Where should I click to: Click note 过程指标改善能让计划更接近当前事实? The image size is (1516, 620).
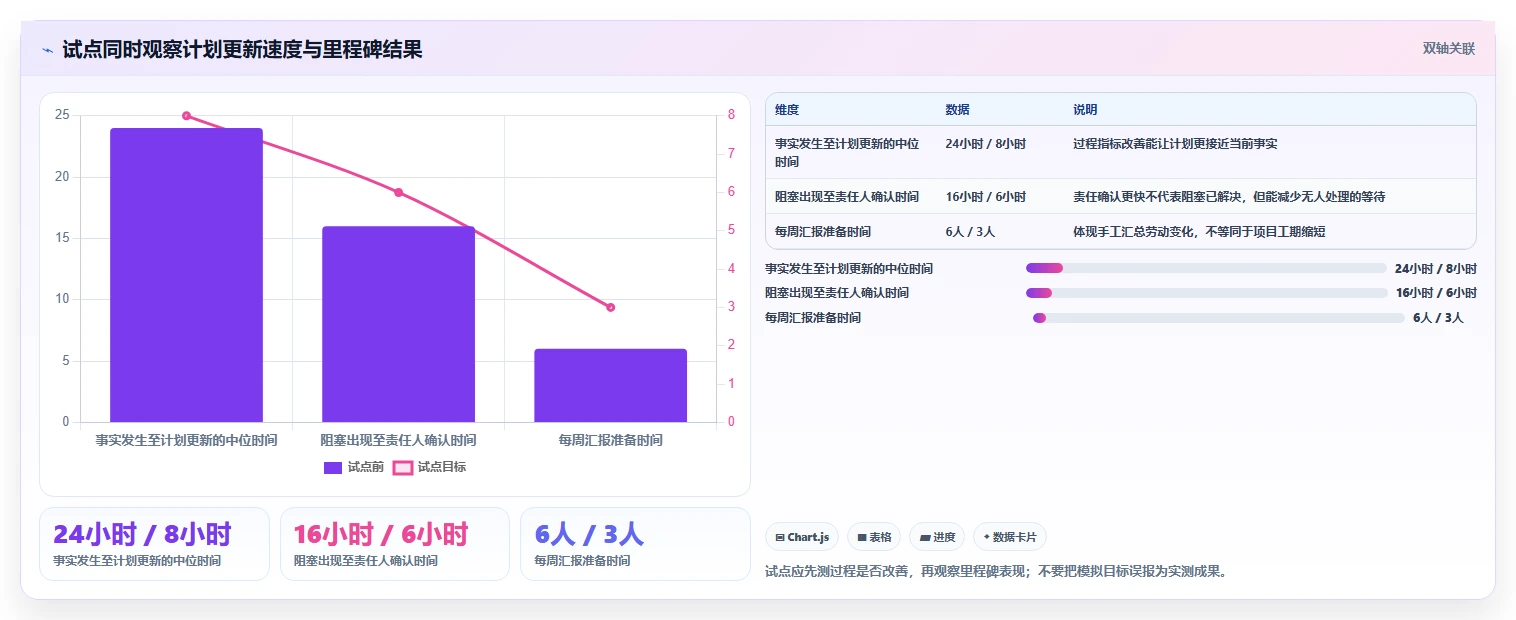(1175, 144)
